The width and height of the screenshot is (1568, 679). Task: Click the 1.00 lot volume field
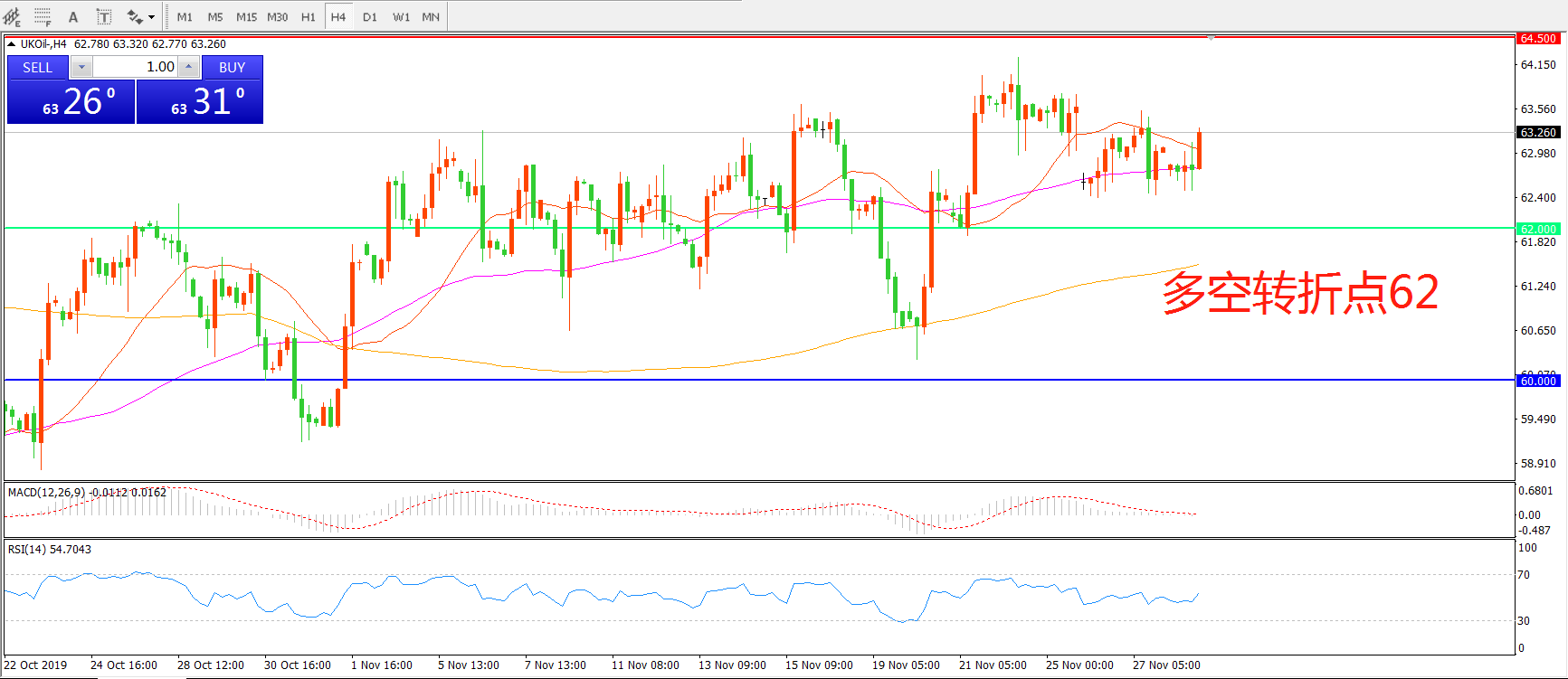pos(136,67)
